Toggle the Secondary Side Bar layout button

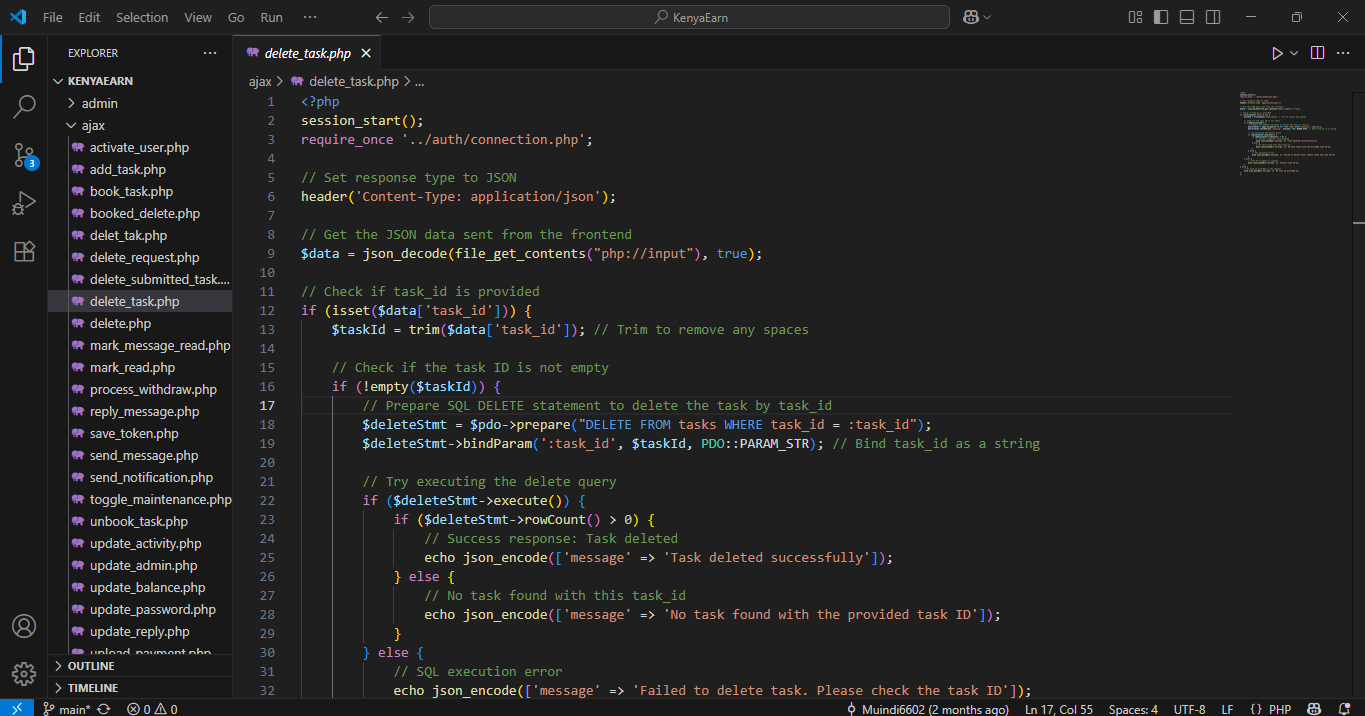(1213, 17)
